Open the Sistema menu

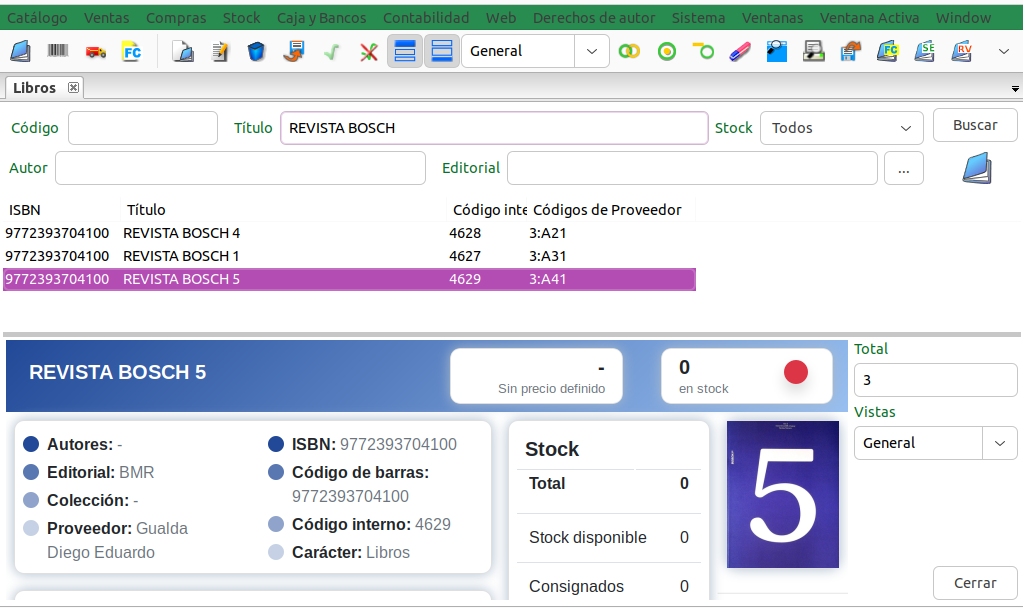coord(698,18)
